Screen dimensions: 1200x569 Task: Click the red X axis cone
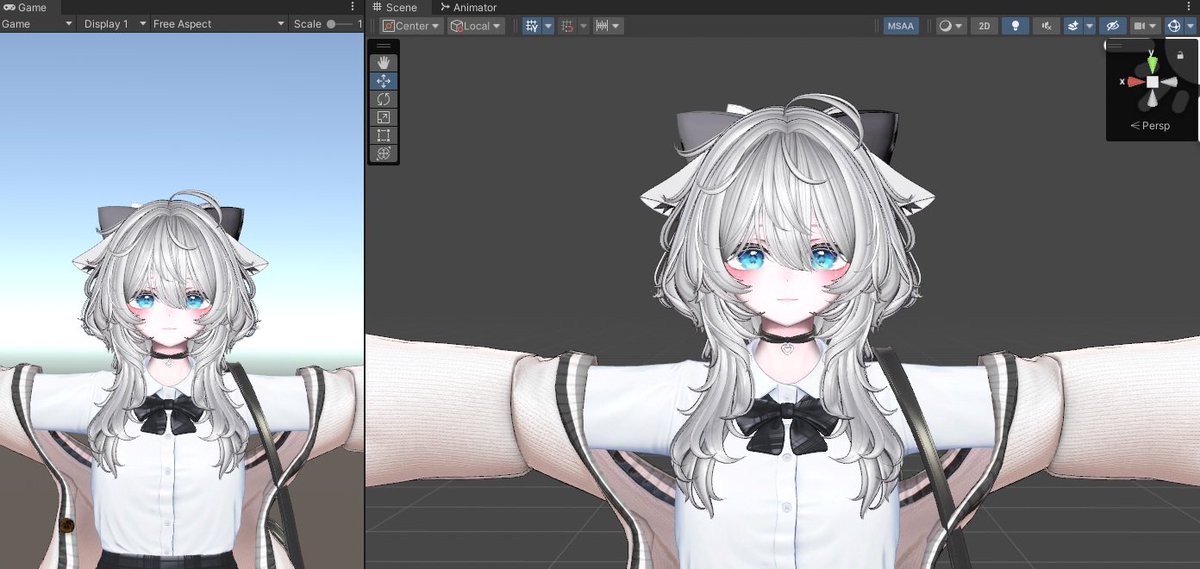point(1136,82)
